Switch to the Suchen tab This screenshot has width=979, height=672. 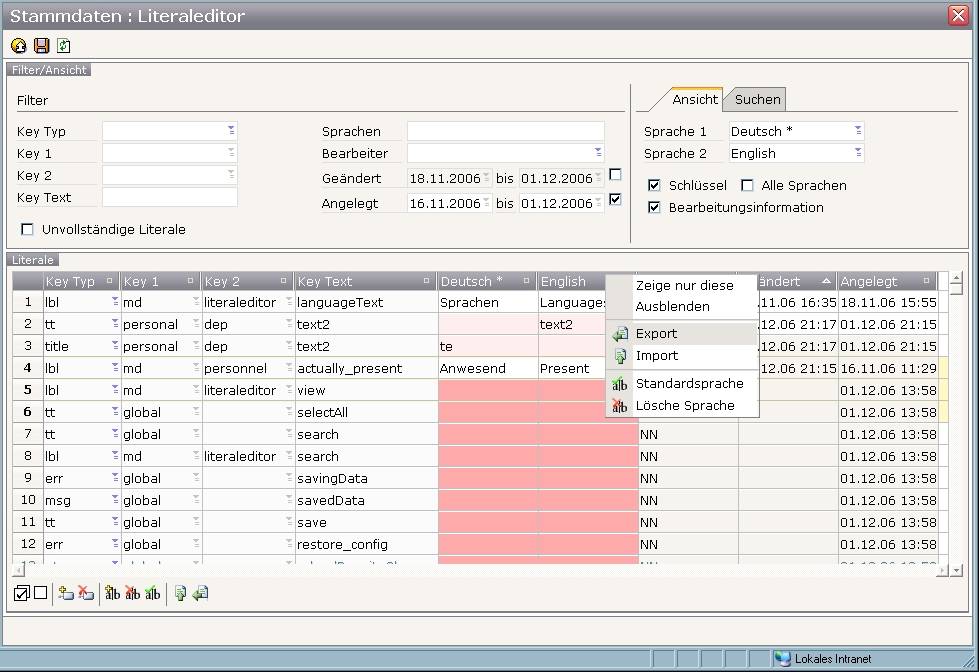coord(757,99)
